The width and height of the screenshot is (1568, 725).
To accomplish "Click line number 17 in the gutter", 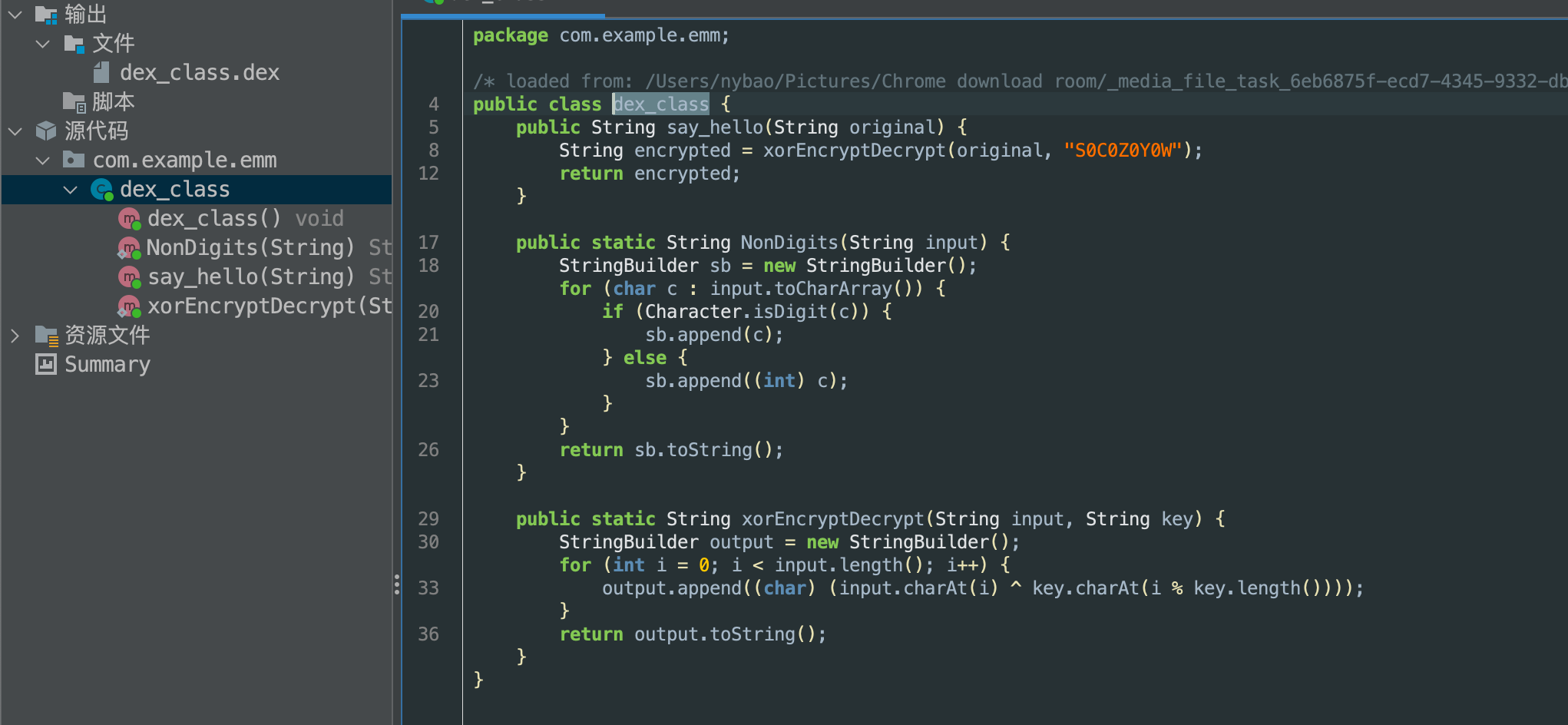I will pos(428,243).
